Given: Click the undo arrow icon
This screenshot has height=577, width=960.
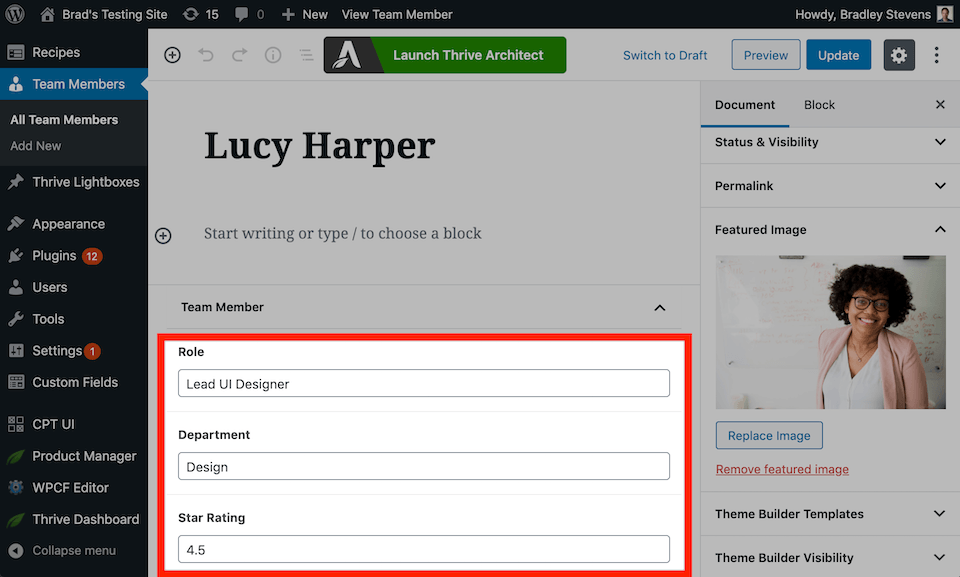Looking at the screenshot, I should 206,55.
